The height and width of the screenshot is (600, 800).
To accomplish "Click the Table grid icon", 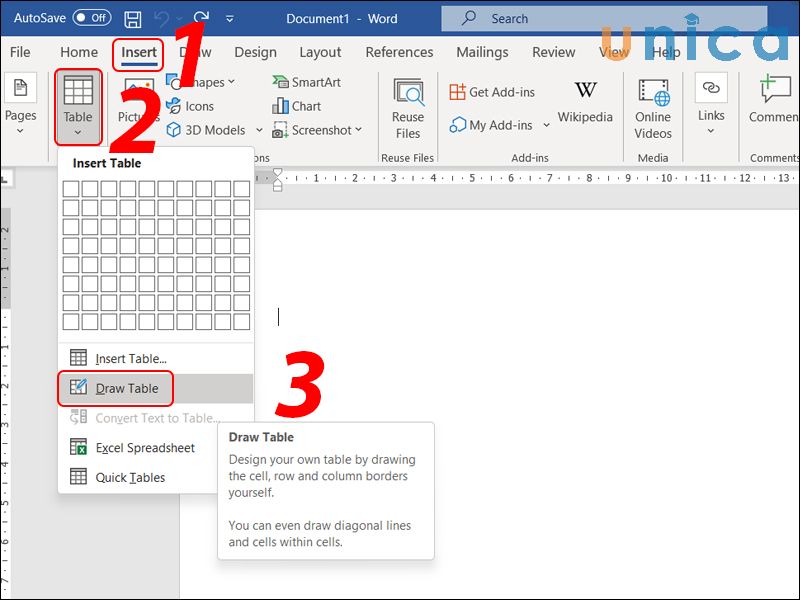I will coord(78,90).
